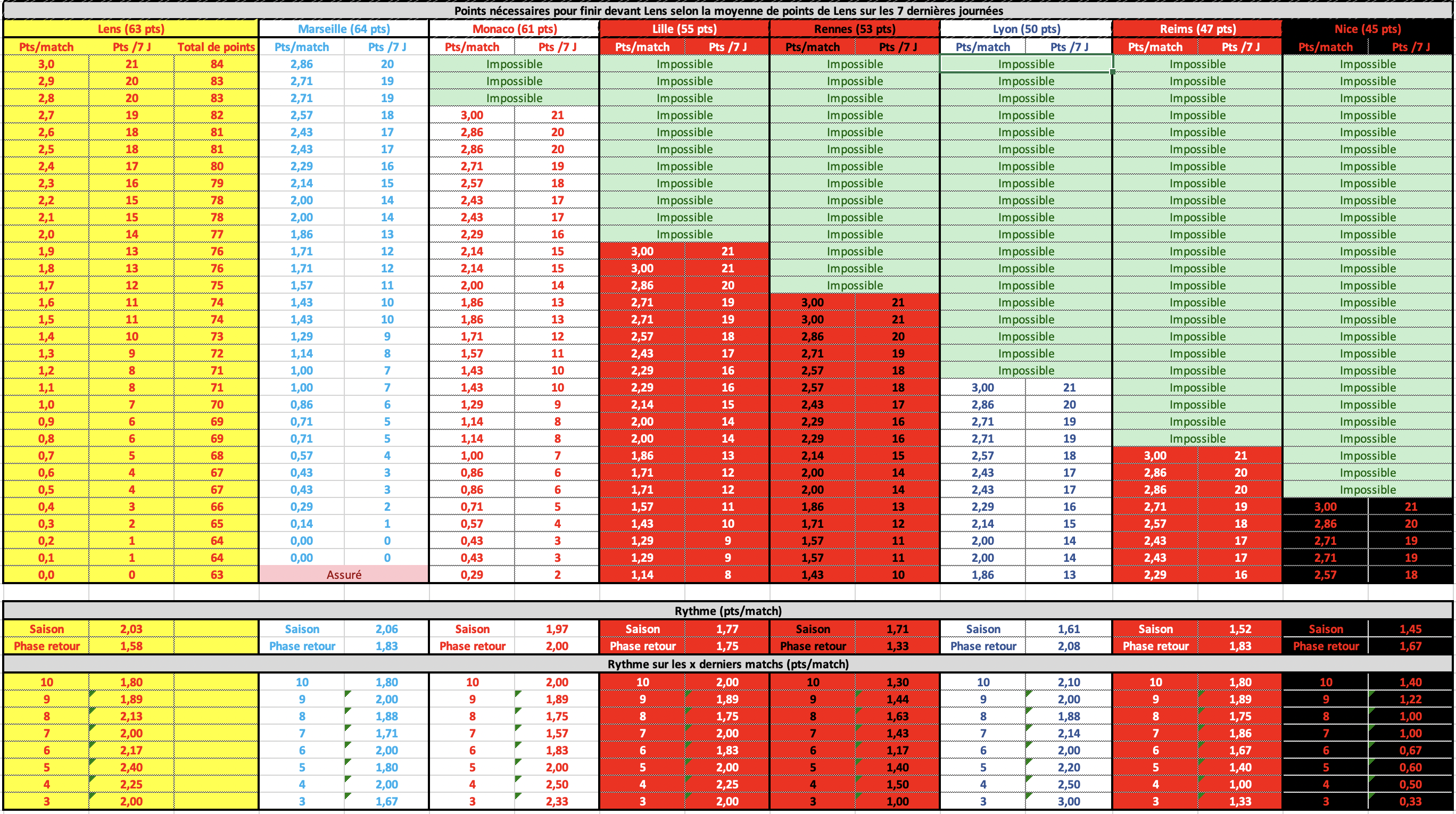The height and width of the screenshot is (814, 1456).
Task: Select the Lens total cell showing 63
Action: pyautogui.click(x=217, y=575)
